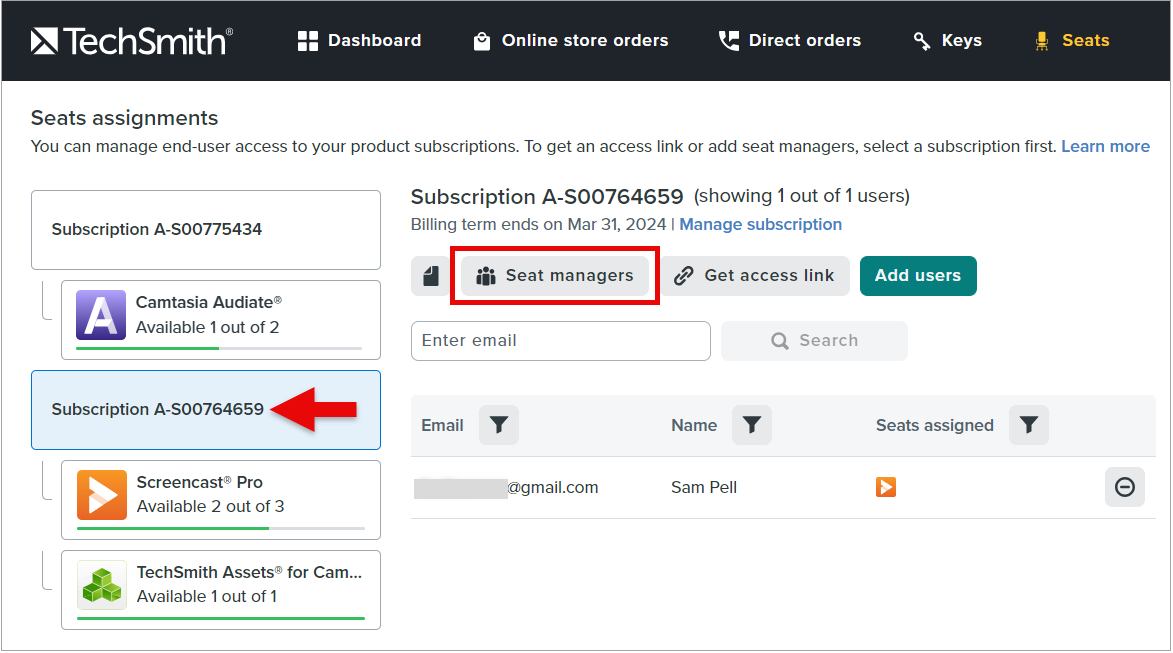Focus the Enter email field

[x=560, y=340]
